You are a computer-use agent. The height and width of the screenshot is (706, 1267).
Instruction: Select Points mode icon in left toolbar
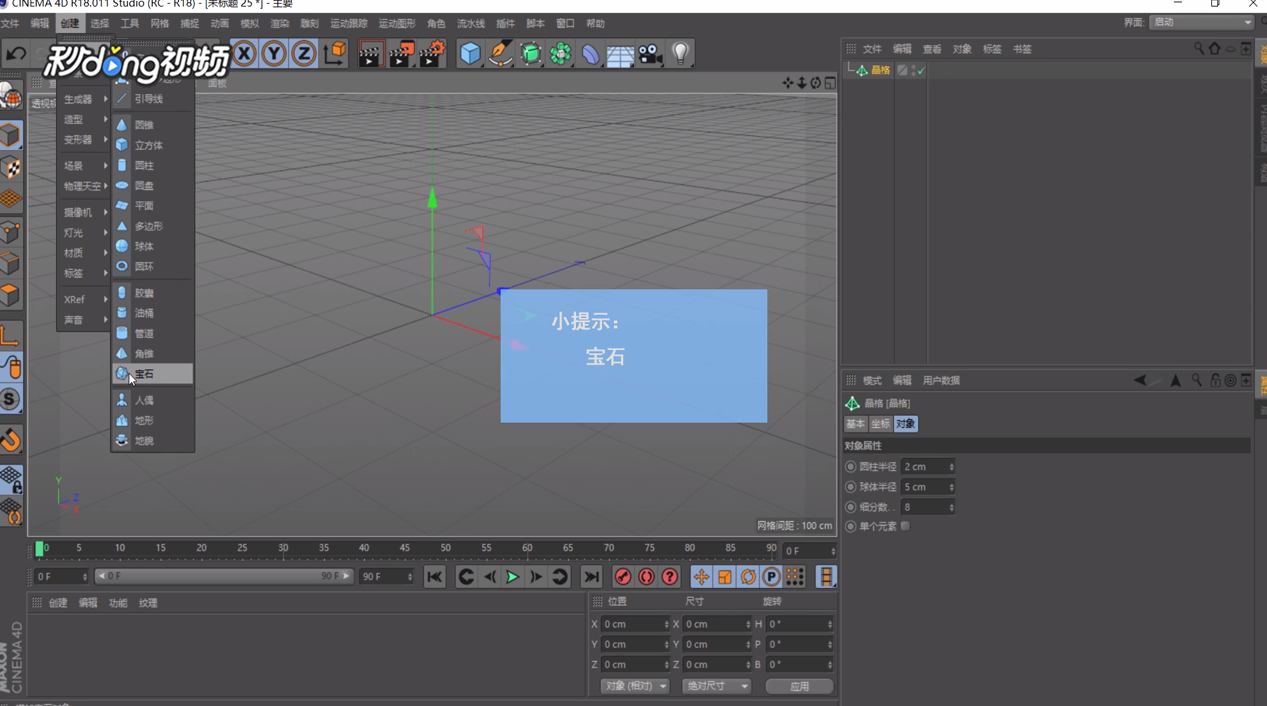[11, 232]
